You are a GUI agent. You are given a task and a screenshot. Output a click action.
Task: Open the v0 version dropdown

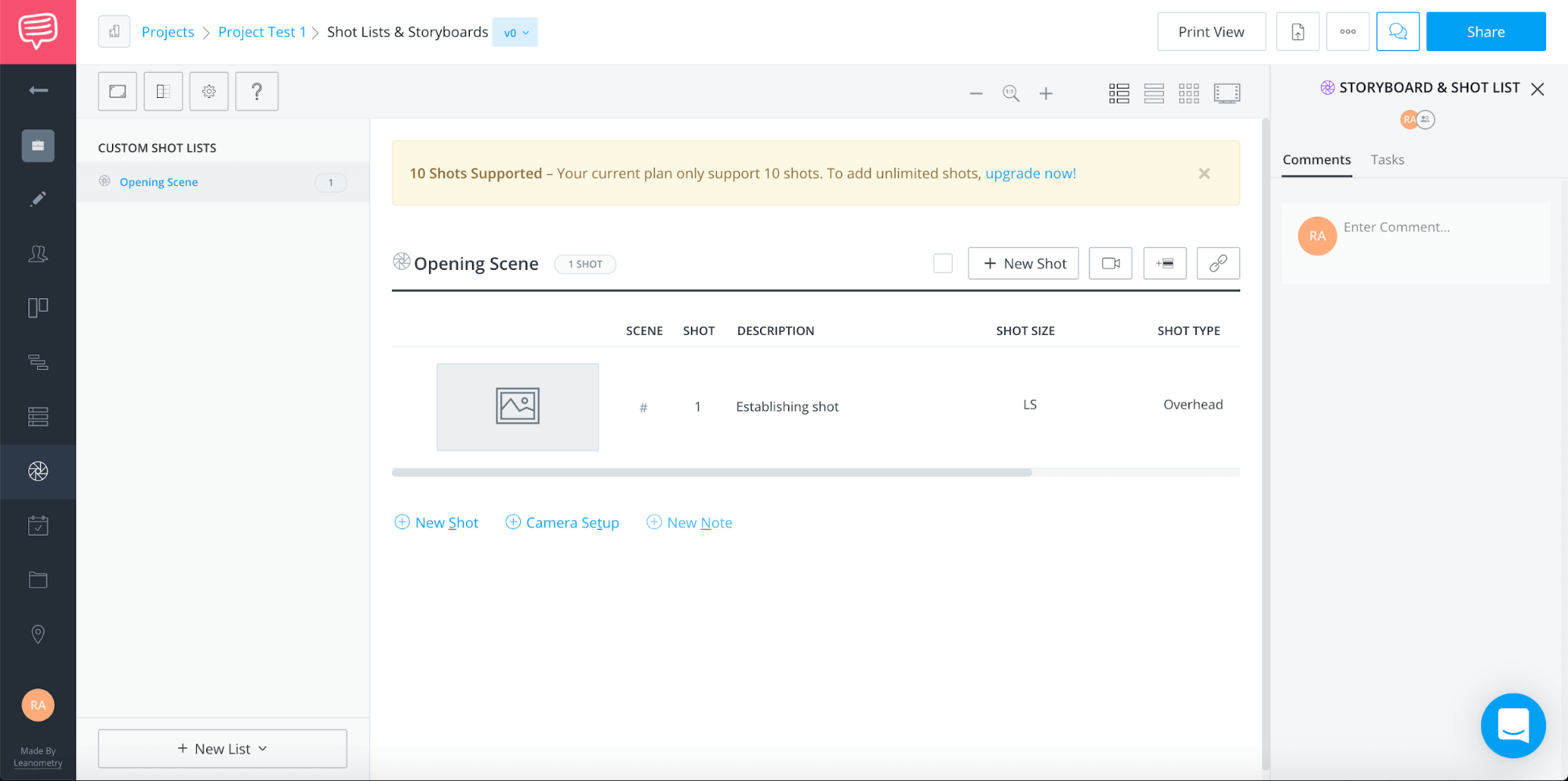(515, 32)
